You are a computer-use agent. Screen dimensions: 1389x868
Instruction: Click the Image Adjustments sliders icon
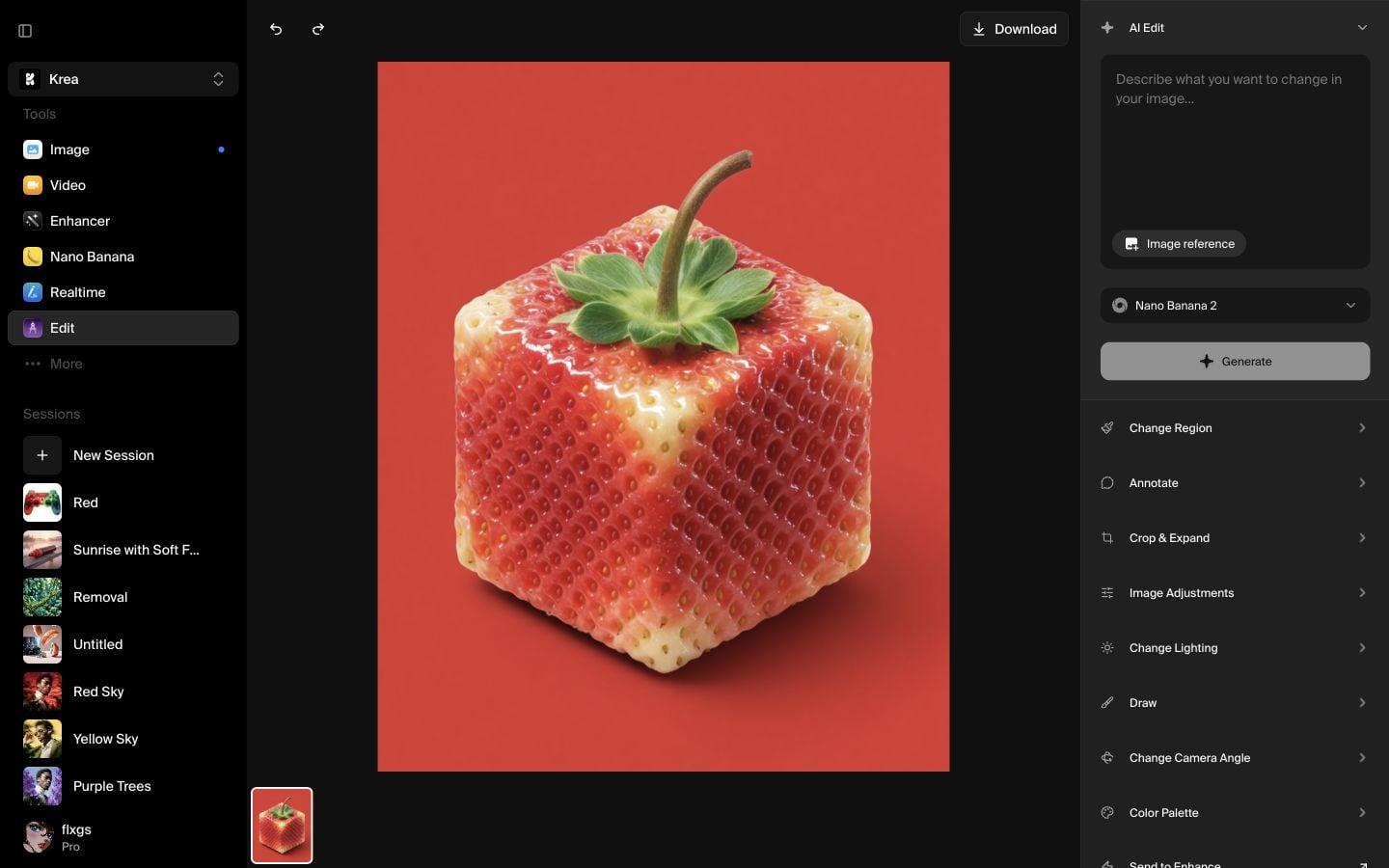1107,593
